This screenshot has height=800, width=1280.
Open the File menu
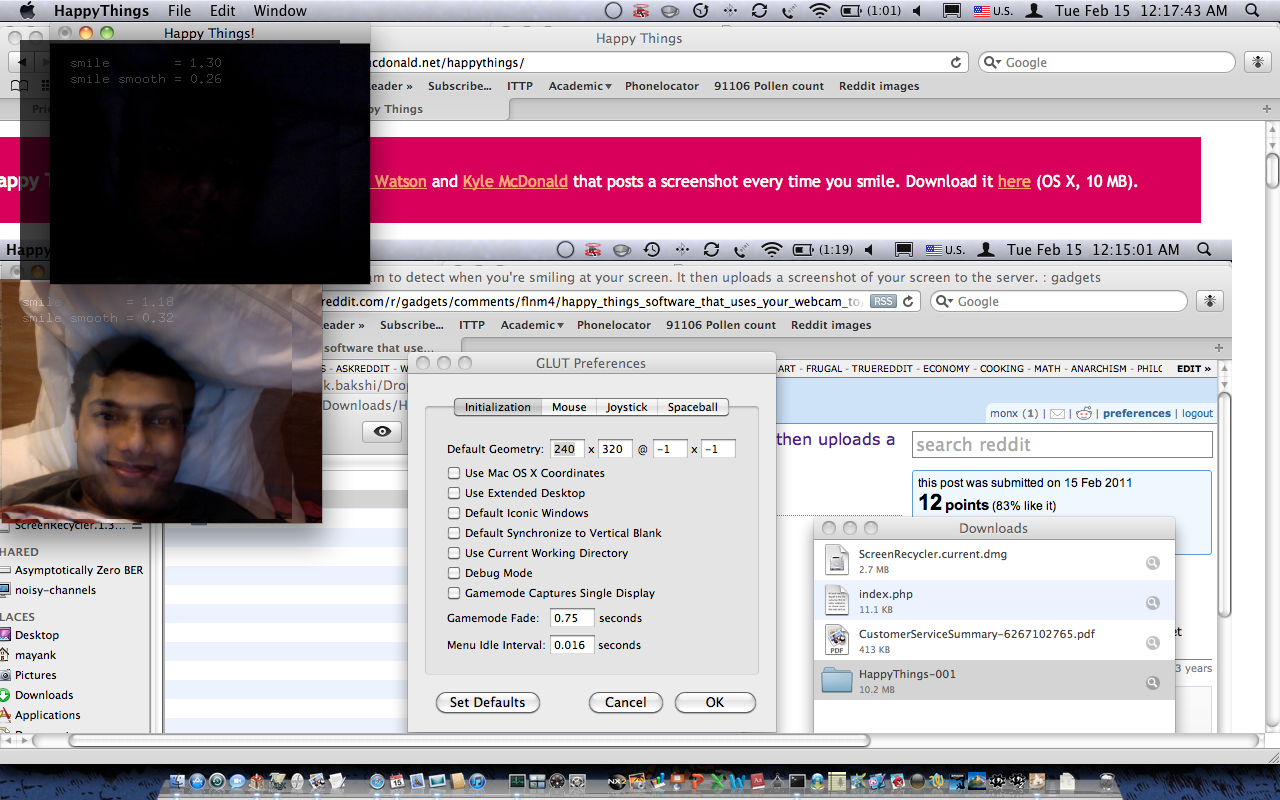[179, 11]
